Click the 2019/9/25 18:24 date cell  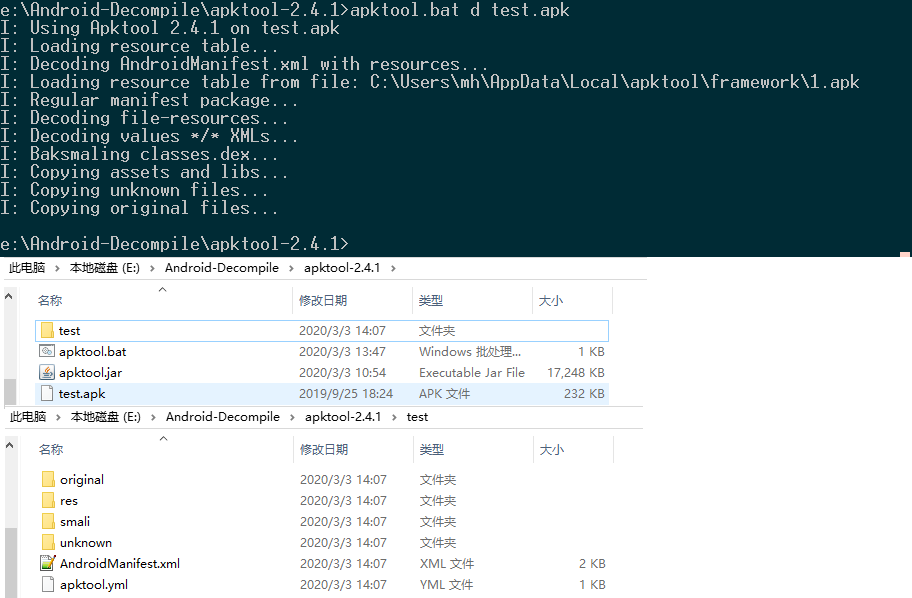pos(345,393)
